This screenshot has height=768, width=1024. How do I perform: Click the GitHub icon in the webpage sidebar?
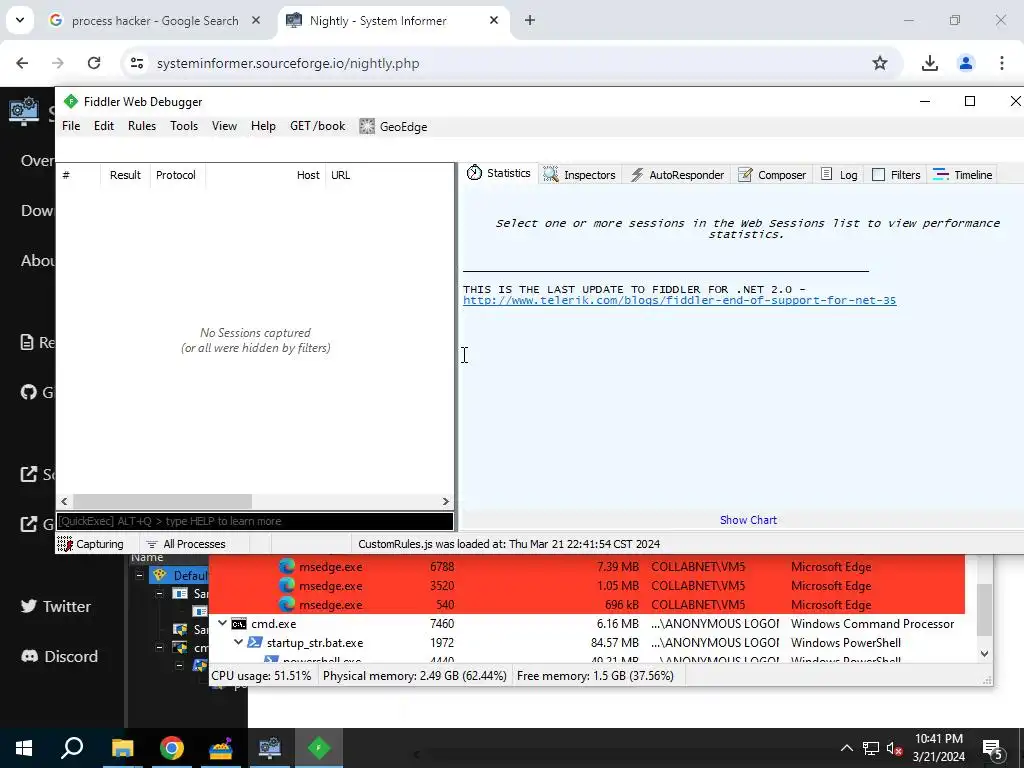[x=28, y=392]
